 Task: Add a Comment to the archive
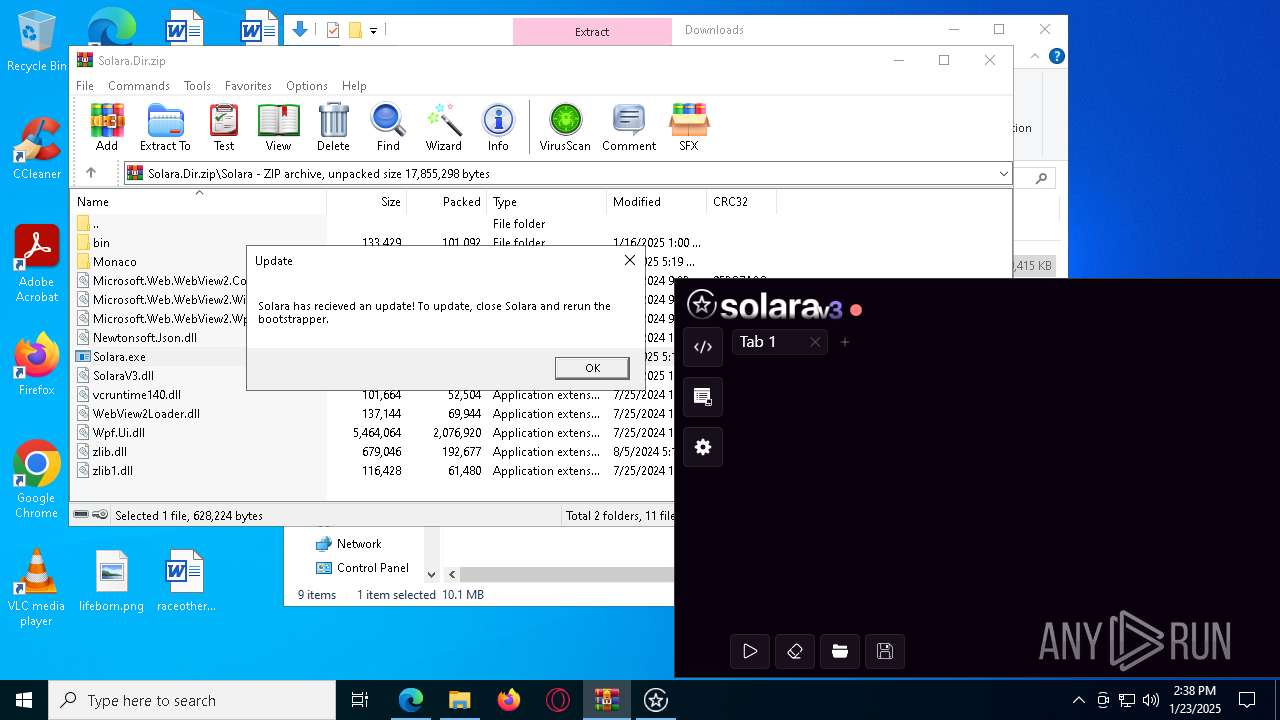pos(629,127)
